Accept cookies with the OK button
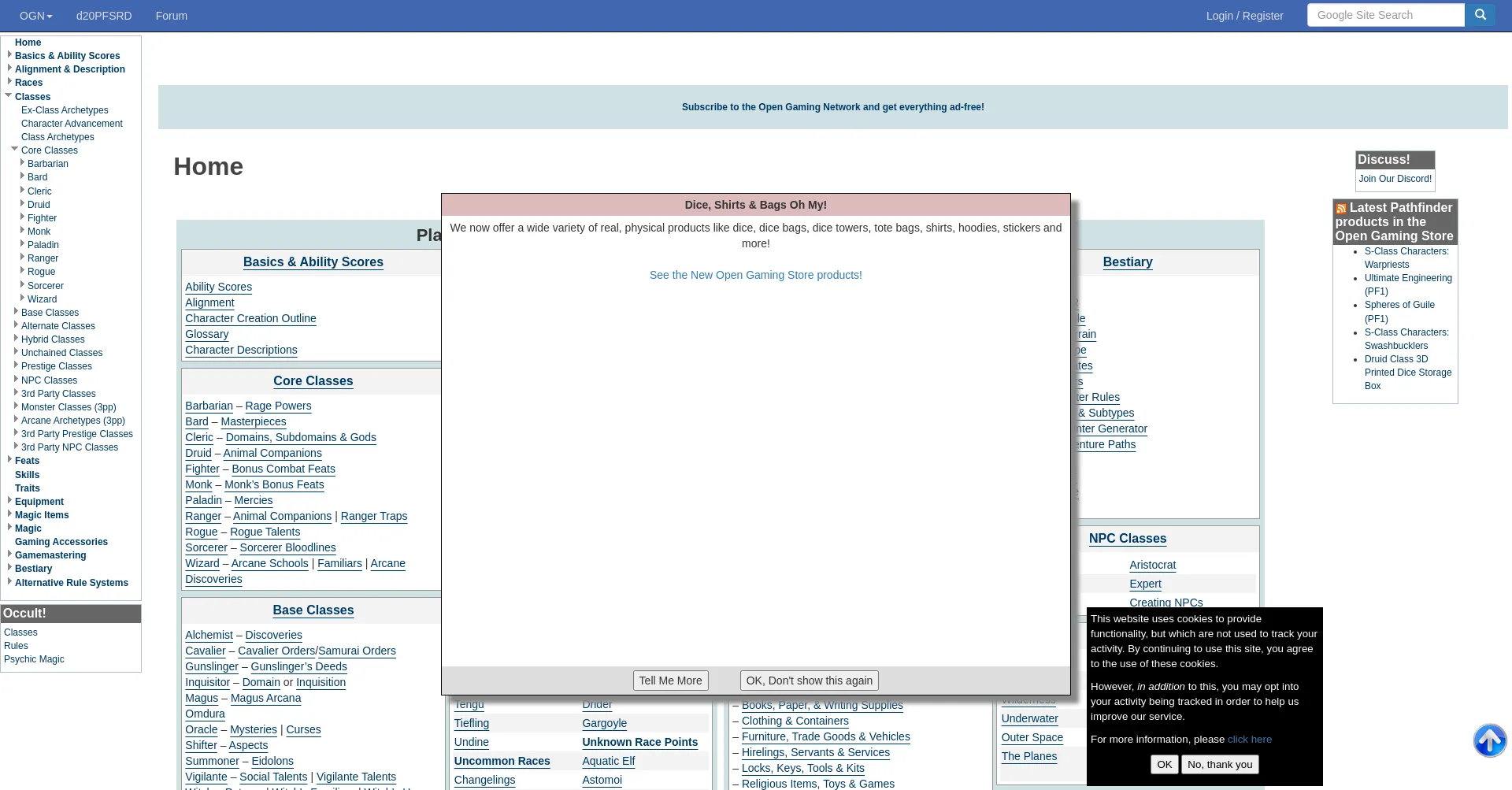This screenshot has width=1512, height=790. 1164,764
